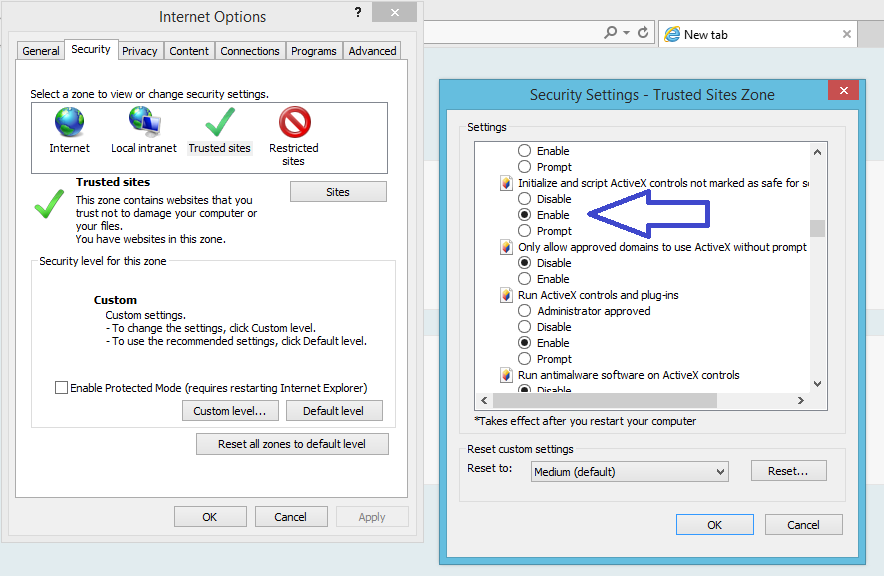The image size is (884, 576).
Task: Click the settings list scroll up arrow
Action: point(817,152)
